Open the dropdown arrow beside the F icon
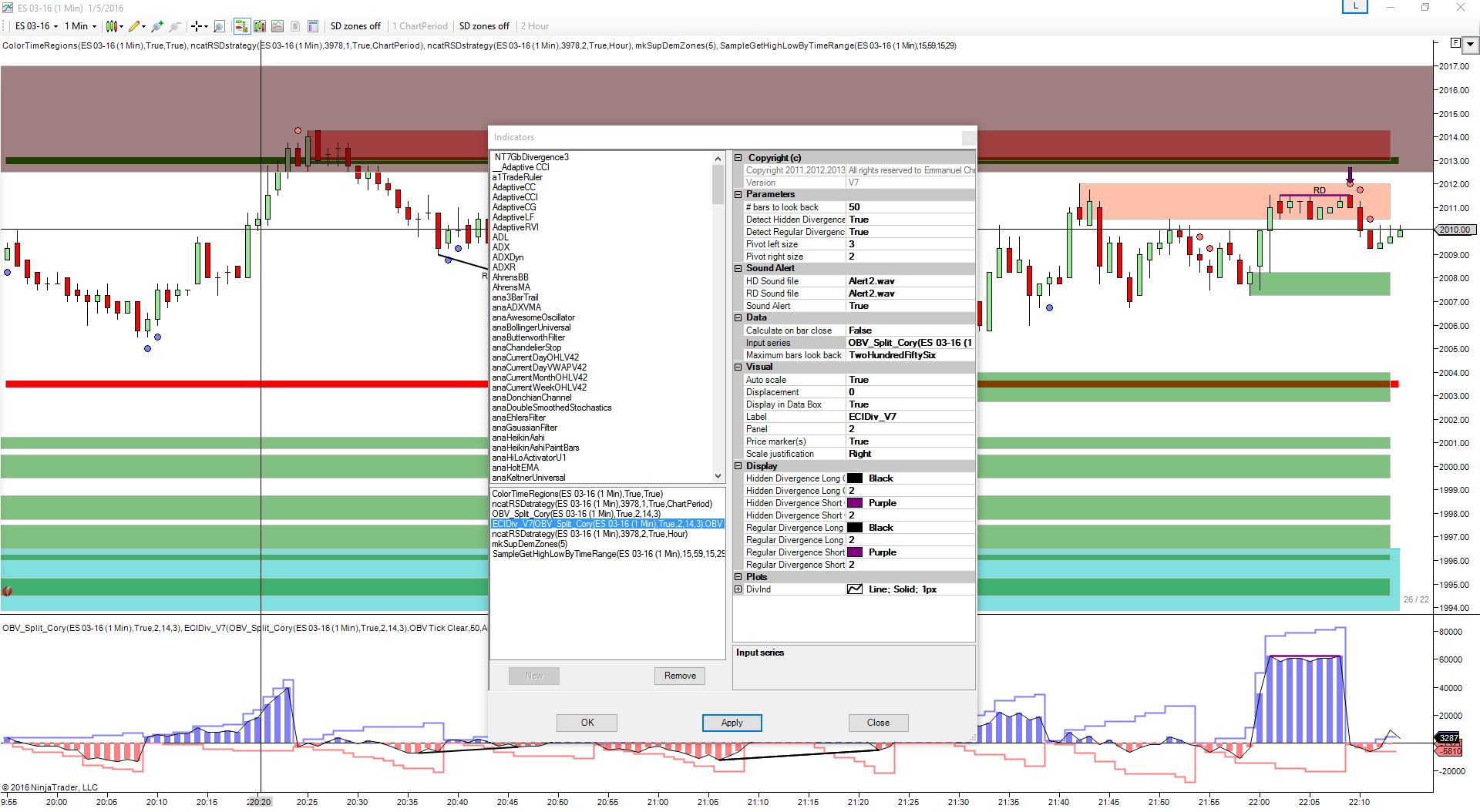 1470,45
